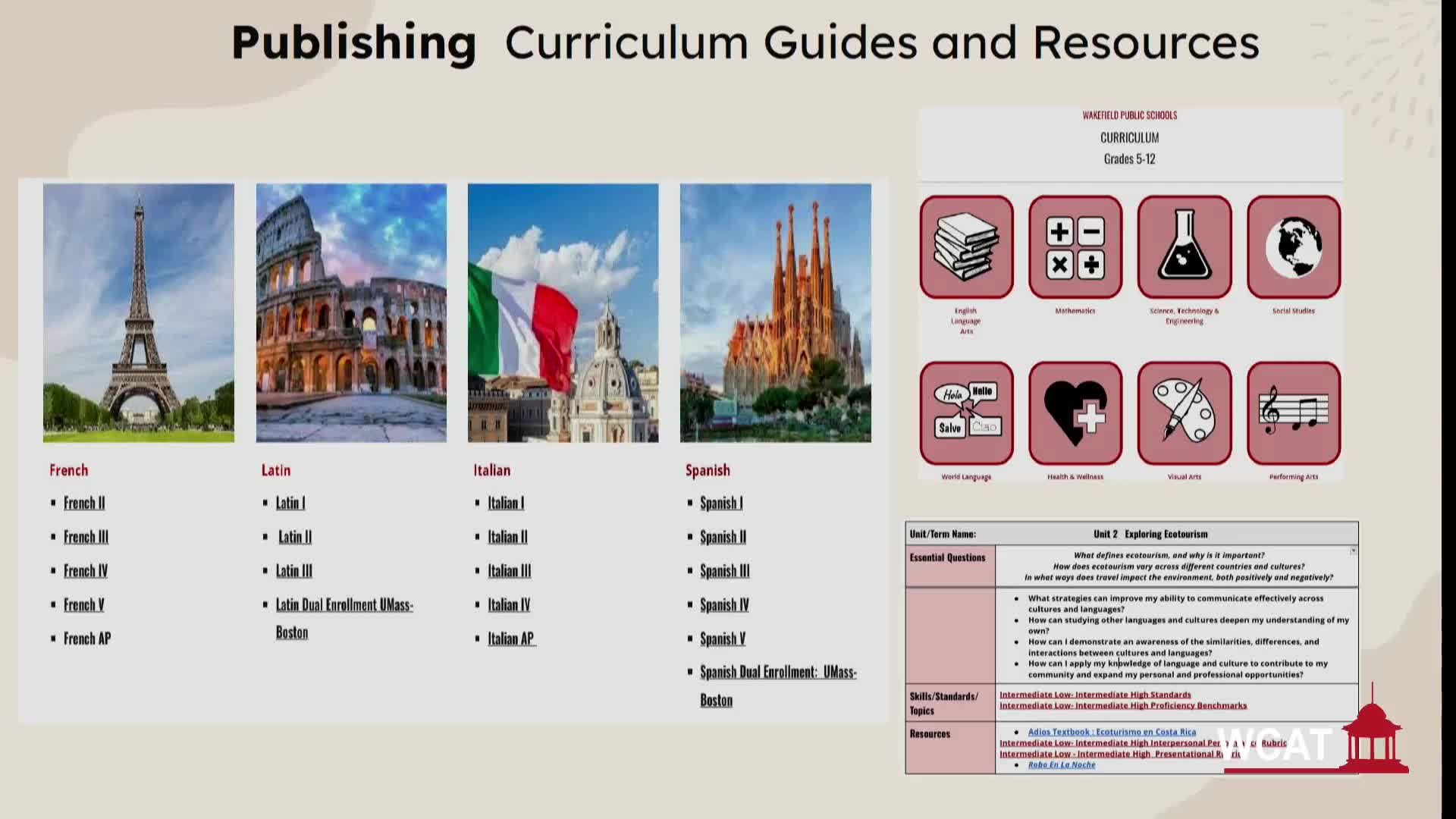Click the Unit 2 Exploring Ecotourism title

(x=1150, y=534)
